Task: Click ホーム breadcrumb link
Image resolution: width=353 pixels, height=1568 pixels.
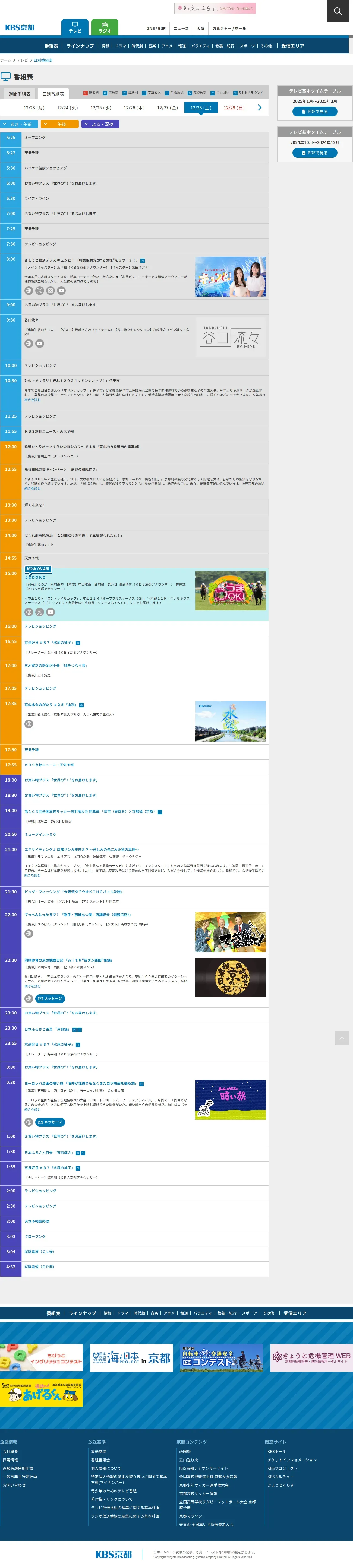Action: pyautogui.click(x=5, y=60)
